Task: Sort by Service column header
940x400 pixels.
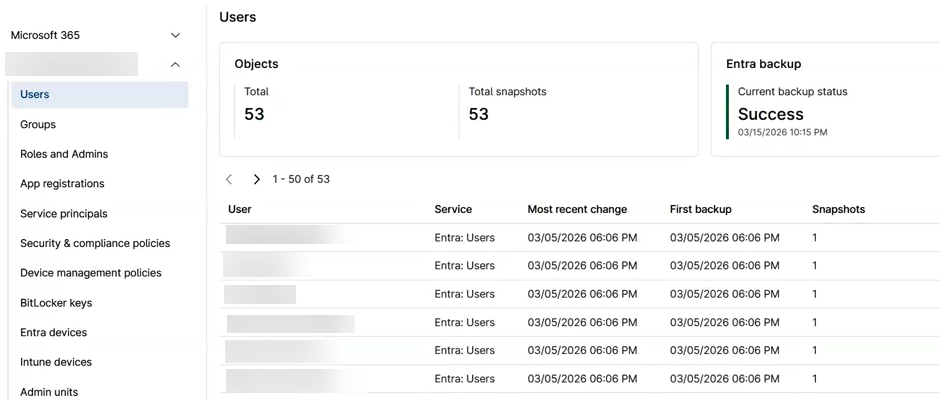Action: coord(453,209)
